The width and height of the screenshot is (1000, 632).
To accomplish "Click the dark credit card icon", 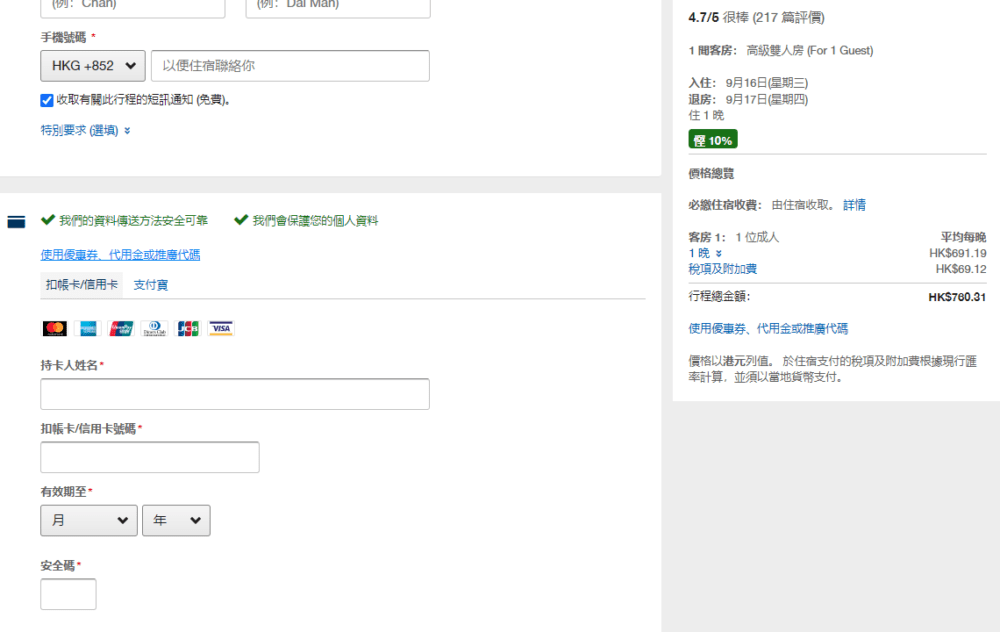I will click(15, 221).
